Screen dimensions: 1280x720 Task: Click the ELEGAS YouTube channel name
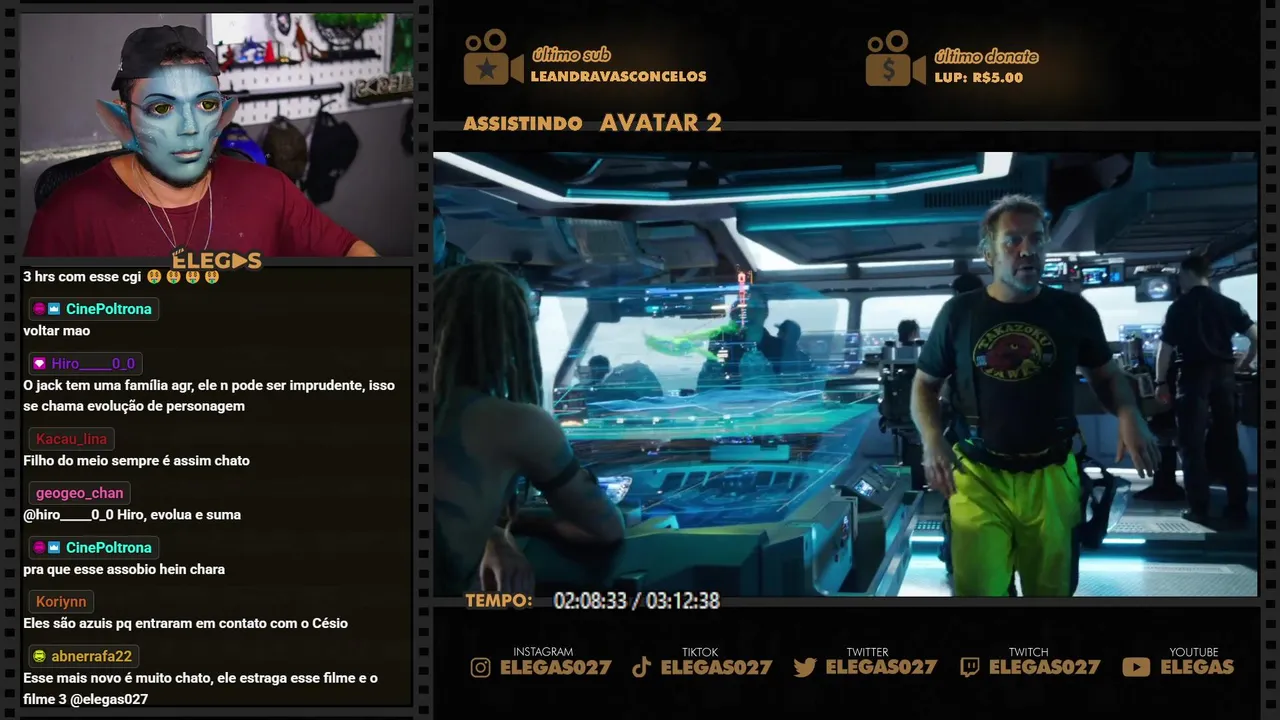[1197, 667]
